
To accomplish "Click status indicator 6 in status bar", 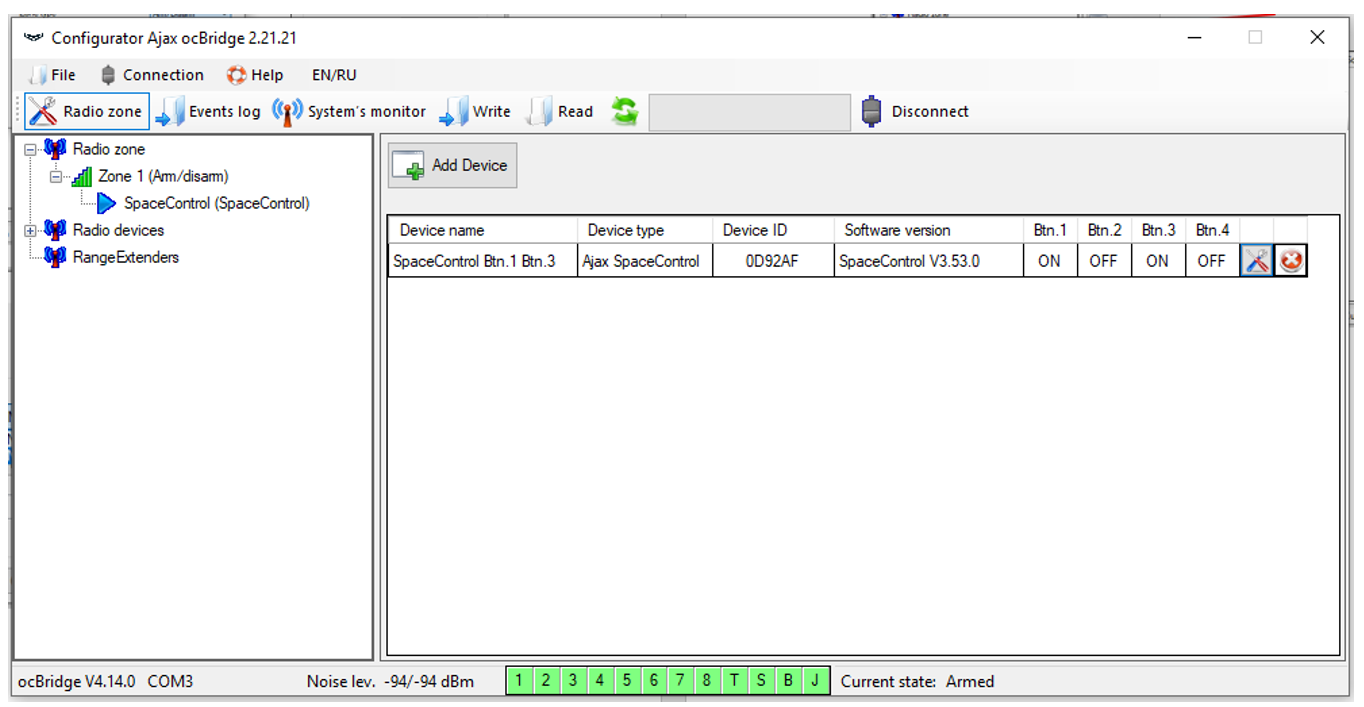I will 654,681.
